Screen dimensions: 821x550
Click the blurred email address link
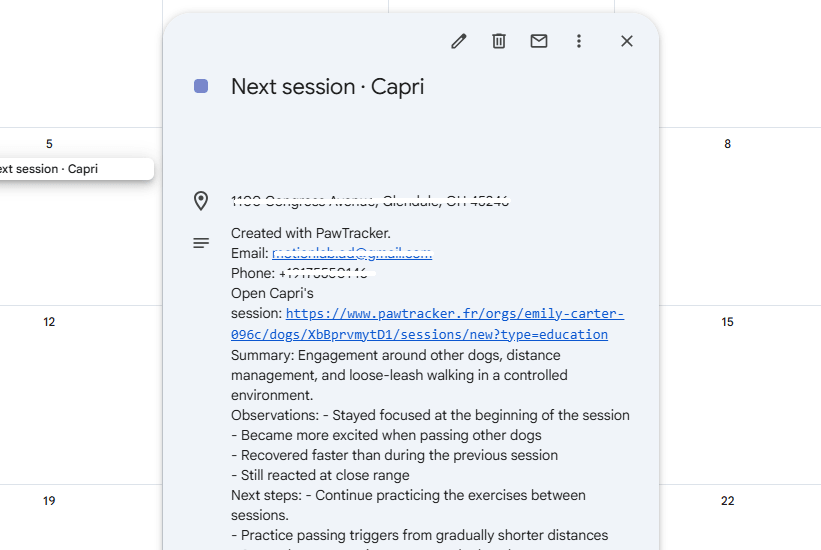pyautogui.click(x=352, y=254)
